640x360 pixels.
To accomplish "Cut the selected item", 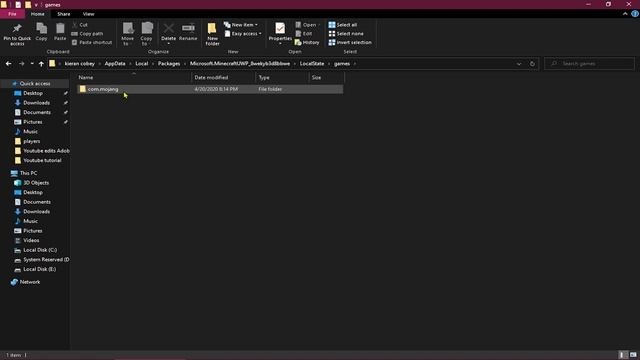I will click(80, 25).
